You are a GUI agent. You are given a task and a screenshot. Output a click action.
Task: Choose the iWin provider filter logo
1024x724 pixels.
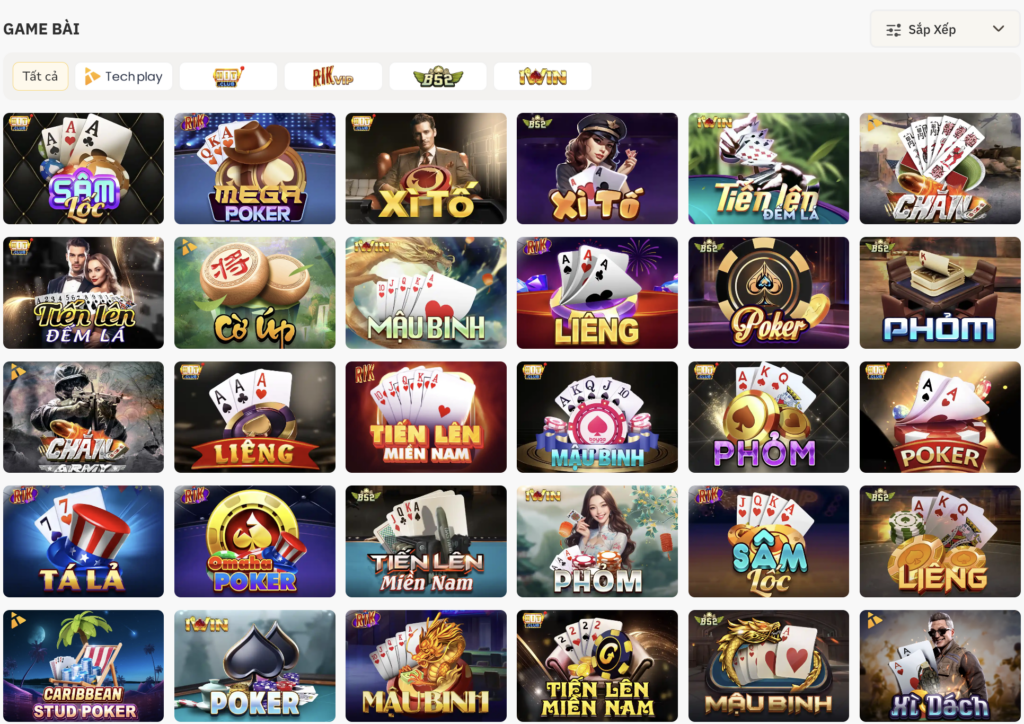click(543, 76)
